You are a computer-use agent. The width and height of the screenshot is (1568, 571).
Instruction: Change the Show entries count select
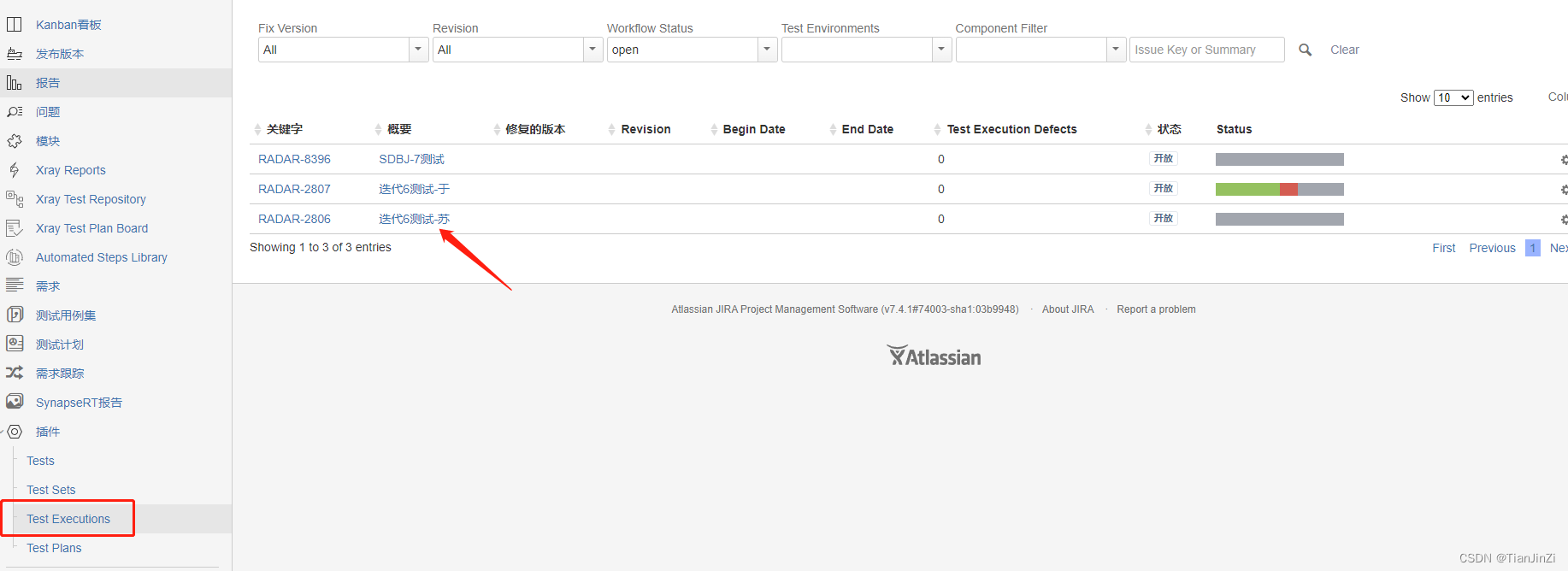pyautogui.click(x=1453, y=97)
